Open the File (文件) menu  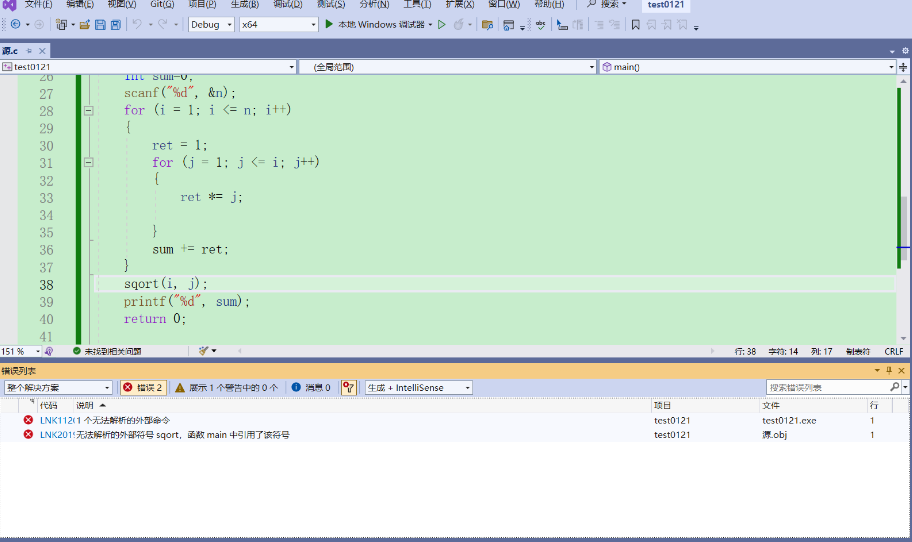[x=38, y=5]
